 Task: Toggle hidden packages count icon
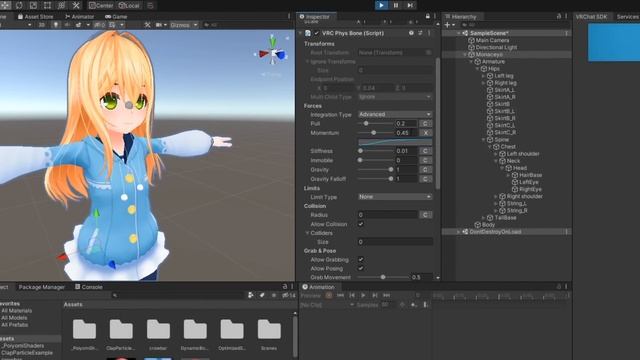tap(289, 295)
